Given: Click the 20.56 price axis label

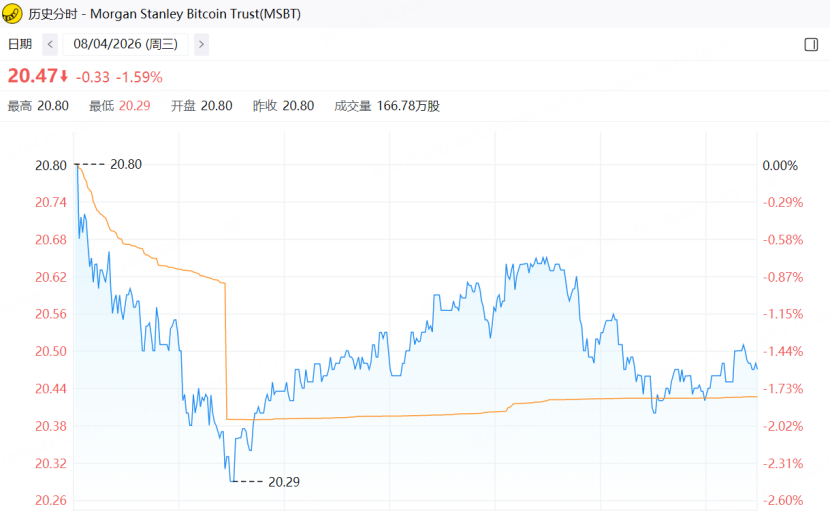Looking at the screenshot, I should [51, 314].
